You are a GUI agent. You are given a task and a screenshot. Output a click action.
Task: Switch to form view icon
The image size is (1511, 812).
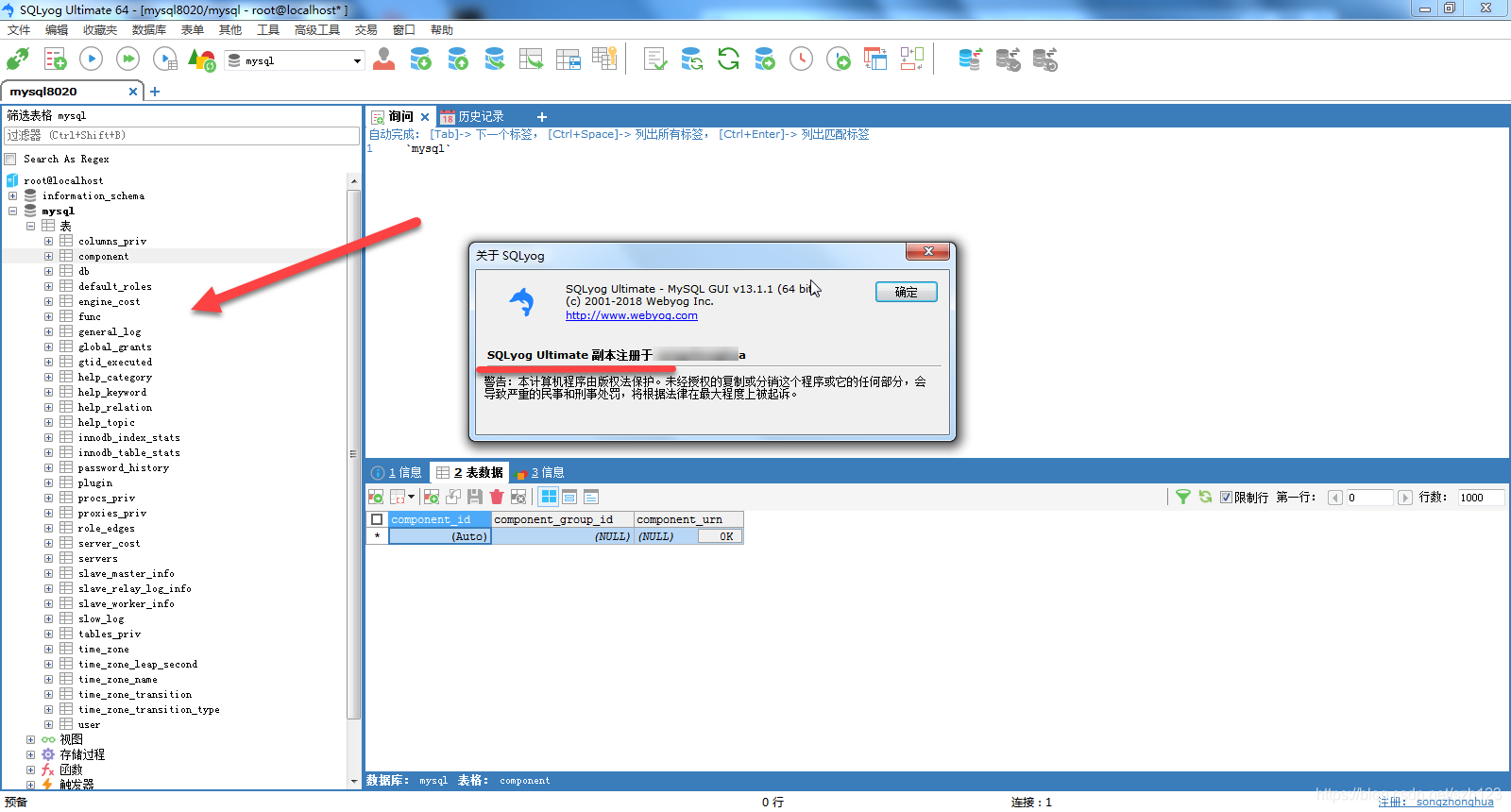pyautogui.click(x=569, y=497)
